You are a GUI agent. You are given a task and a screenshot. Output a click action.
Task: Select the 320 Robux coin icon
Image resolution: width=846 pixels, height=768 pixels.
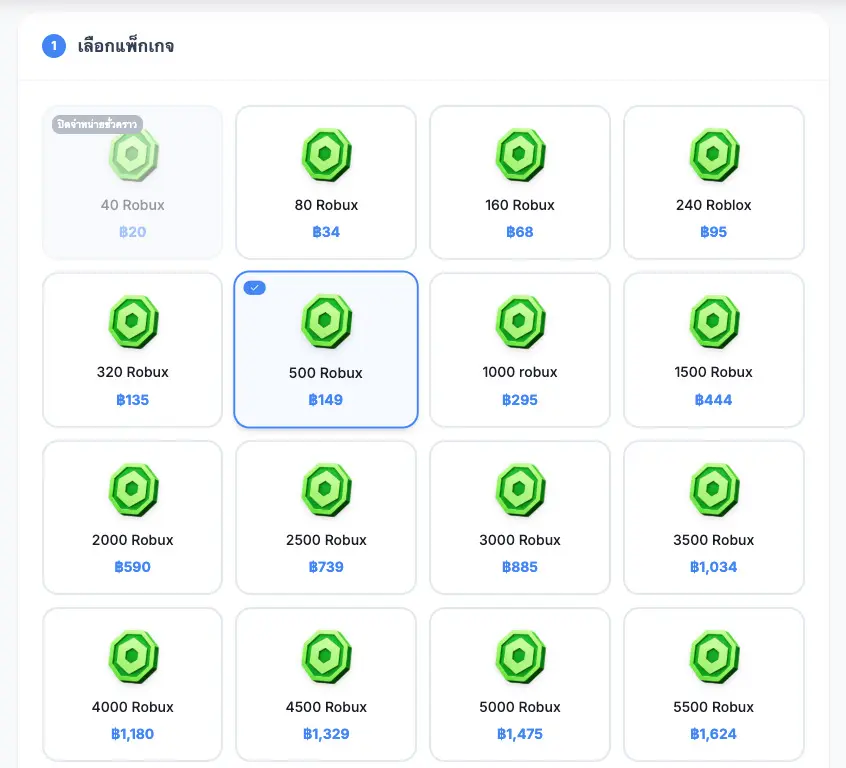[133, 322]
